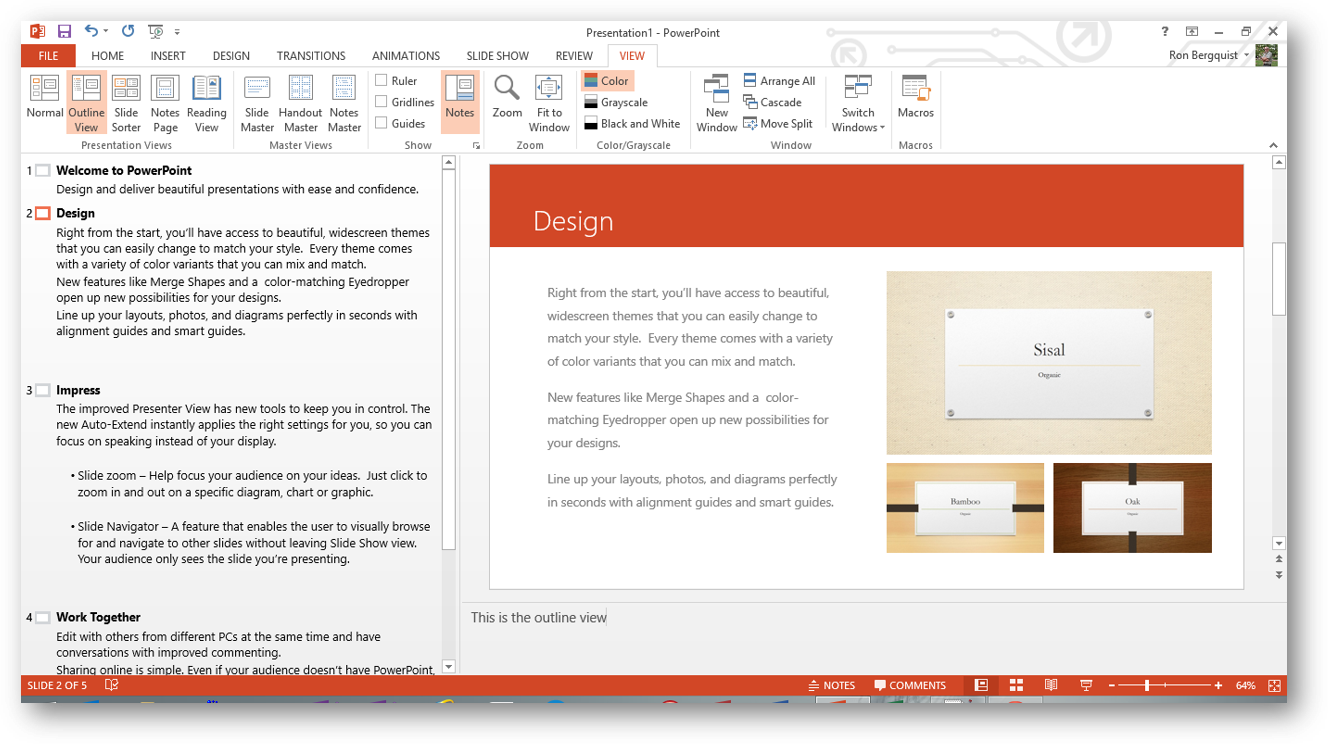Click the COMMENTS button in status bar
The width and height of the screenshot is (1328, 744).
909,685
